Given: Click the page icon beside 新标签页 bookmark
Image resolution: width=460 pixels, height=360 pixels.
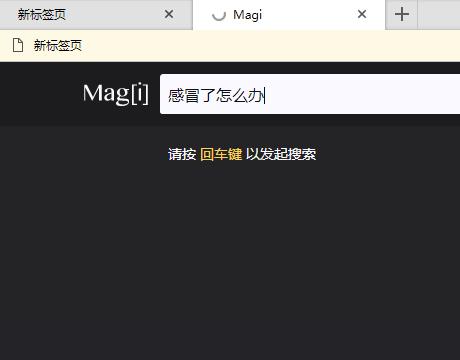Looking at the screenshot, I should tap(18, 45).
